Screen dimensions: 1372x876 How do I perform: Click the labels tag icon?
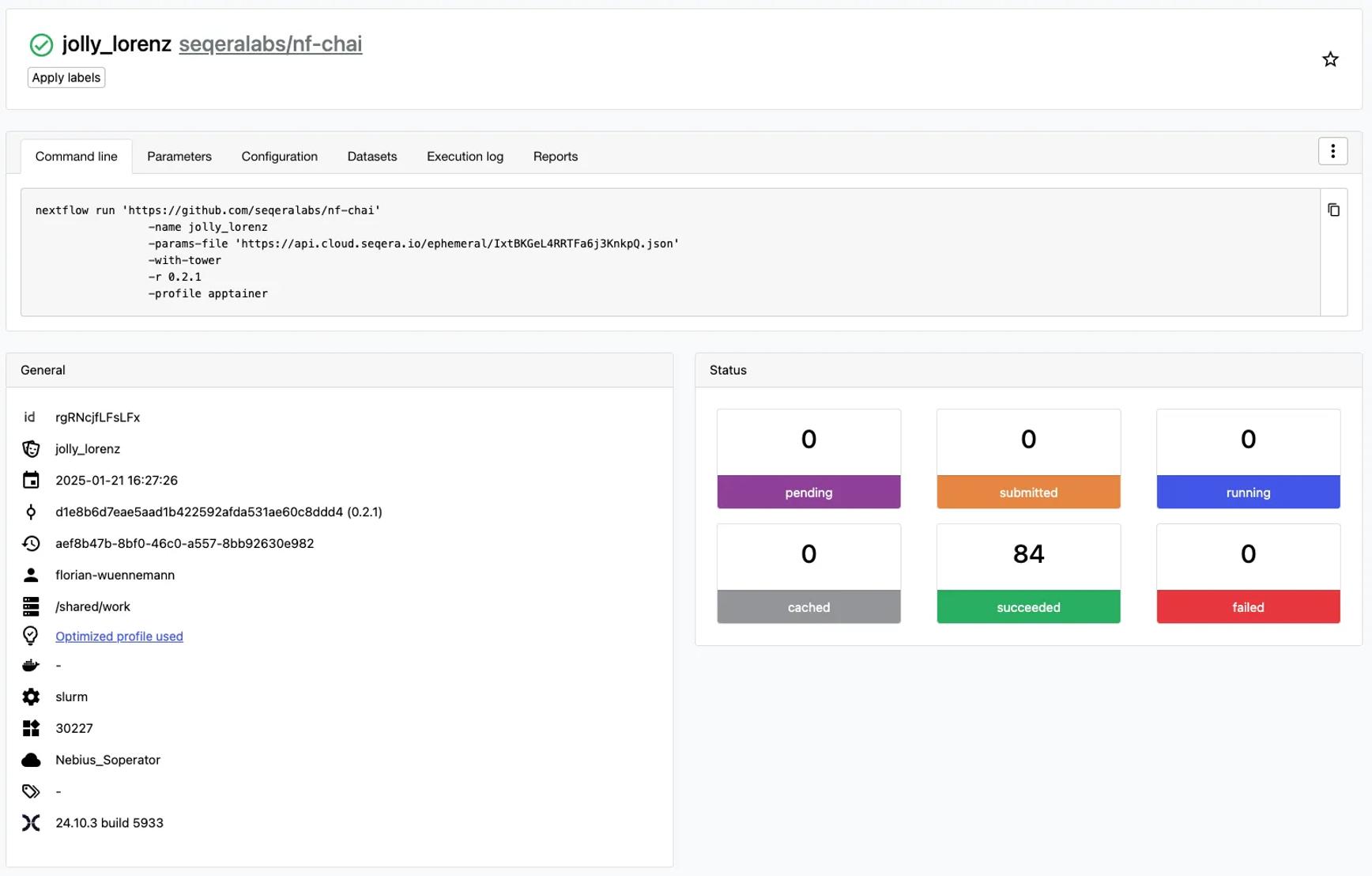point(31,791)
